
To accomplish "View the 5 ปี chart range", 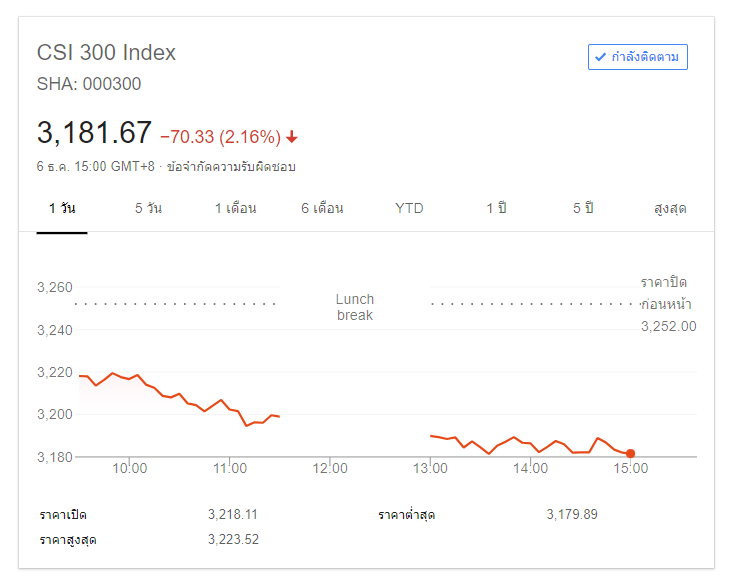I will [x=583, y=209].
